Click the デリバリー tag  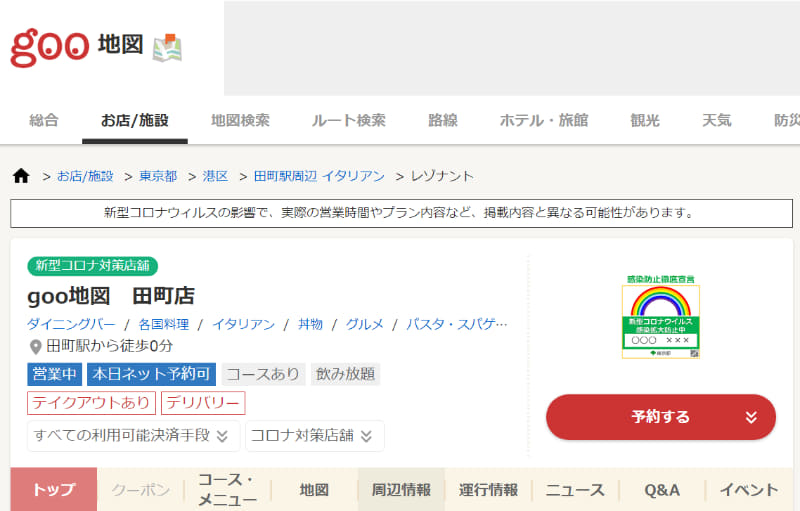coord(203,403)
